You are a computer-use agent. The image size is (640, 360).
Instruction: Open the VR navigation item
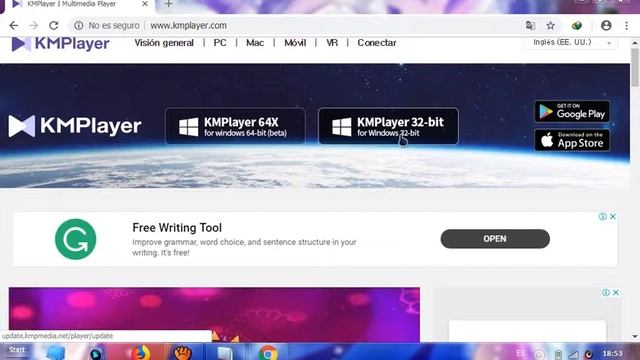click(332, 43)
